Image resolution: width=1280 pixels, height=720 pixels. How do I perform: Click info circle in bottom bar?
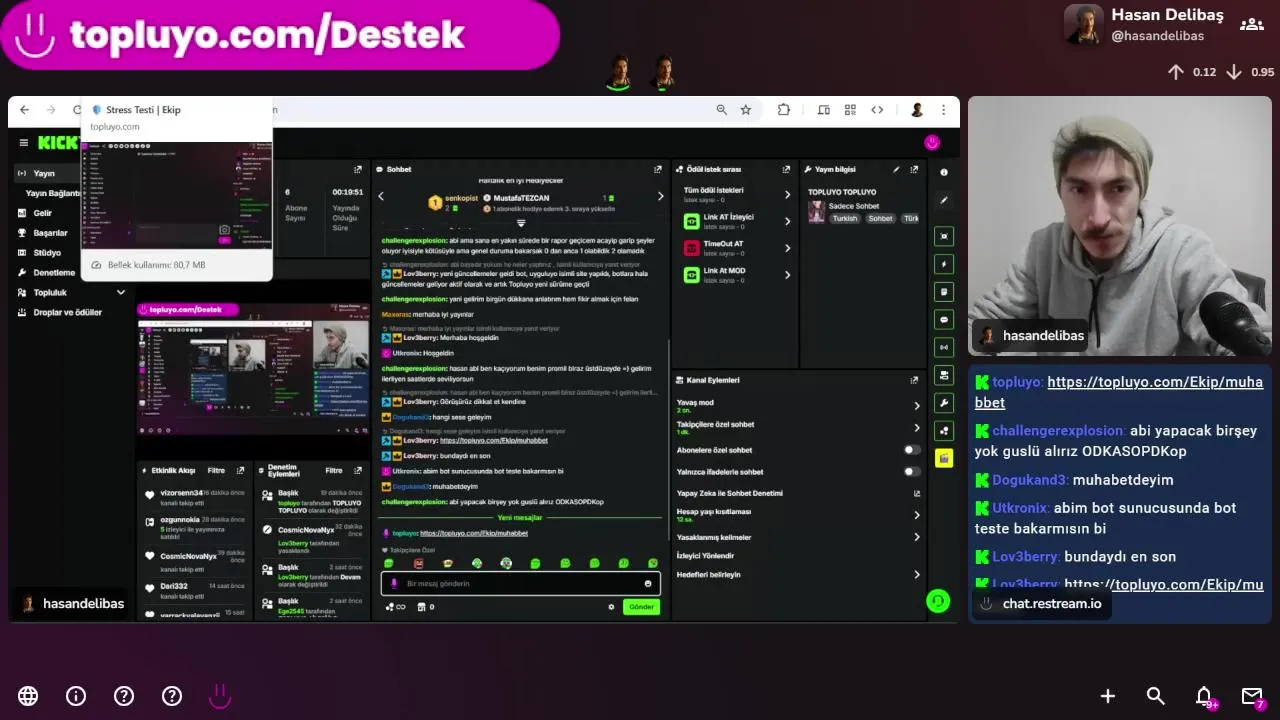76,696
